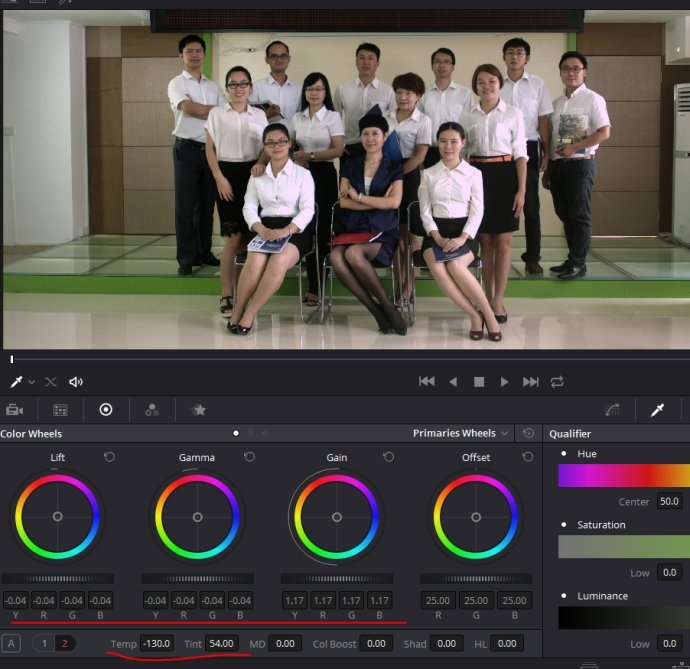Open the Curves palette
This screenshot has width=690, height=669.
(612, 410)
